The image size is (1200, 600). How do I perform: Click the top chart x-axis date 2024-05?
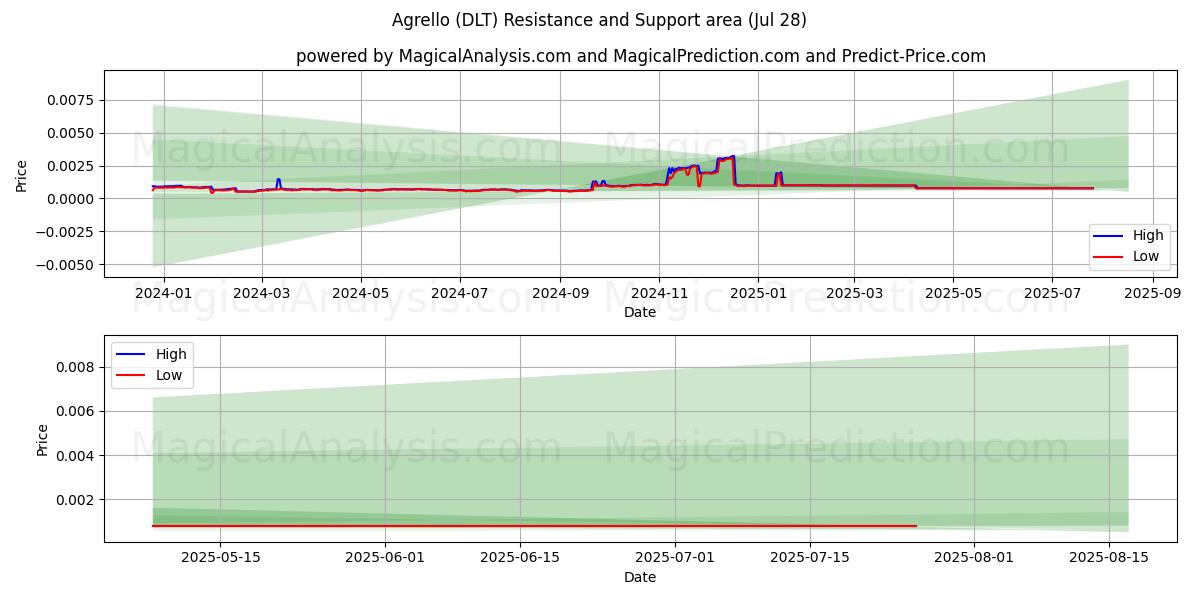[x=360, y=293]
